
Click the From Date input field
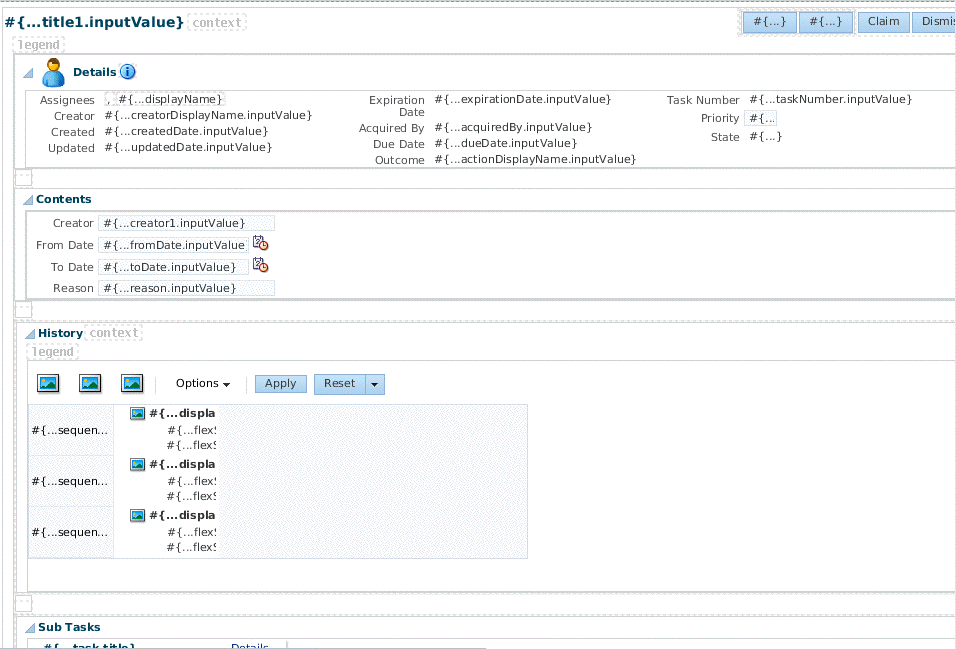[174, 245]
